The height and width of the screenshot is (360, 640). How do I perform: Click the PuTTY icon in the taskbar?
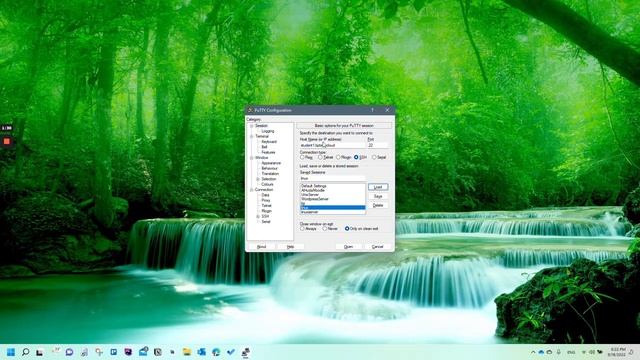coord(246,352)
